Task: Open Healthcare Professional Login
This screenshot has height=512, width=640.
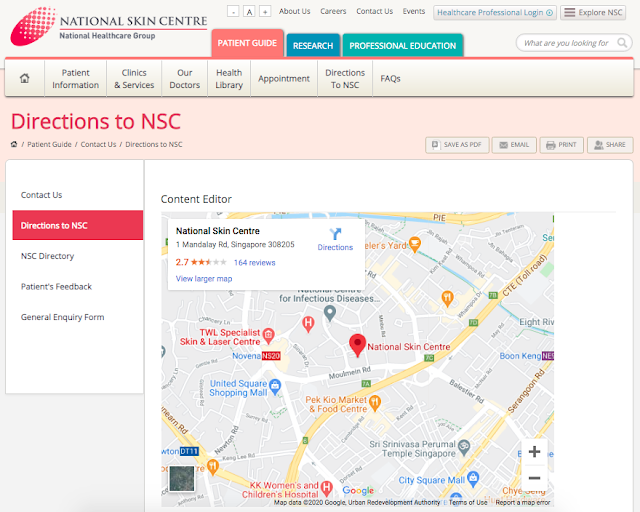Action: click(x=495, y=13)
